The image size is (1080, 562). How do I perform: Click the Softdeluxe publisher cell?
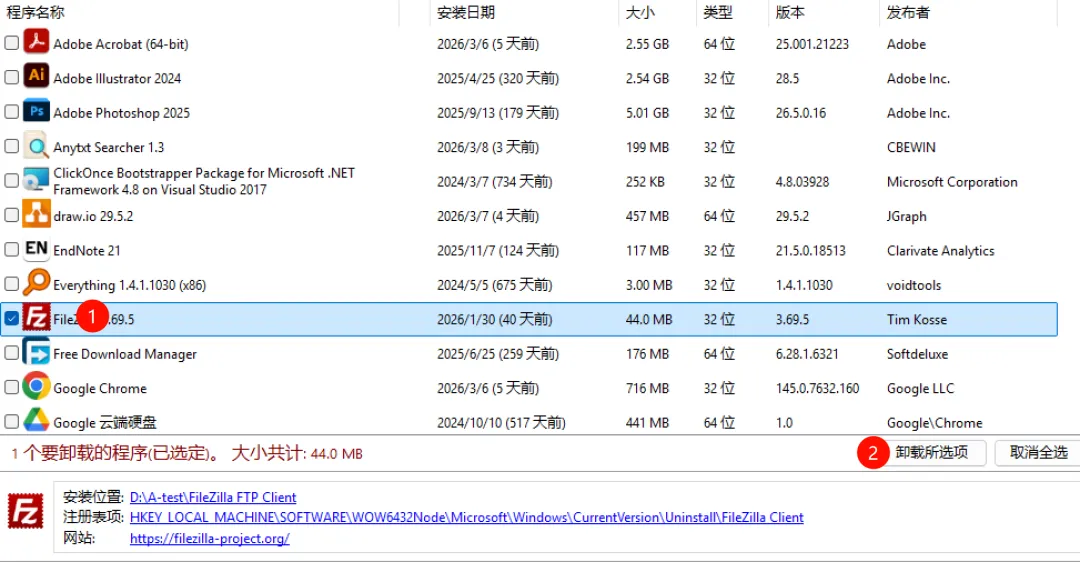click(x=917, y=354)
